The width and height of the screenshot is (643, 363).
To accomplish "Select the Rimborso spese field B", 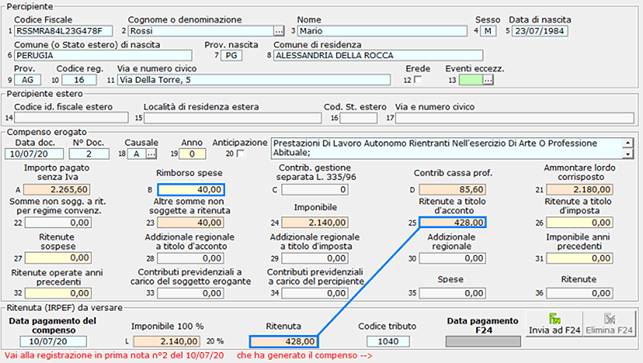I will (191, 189).
